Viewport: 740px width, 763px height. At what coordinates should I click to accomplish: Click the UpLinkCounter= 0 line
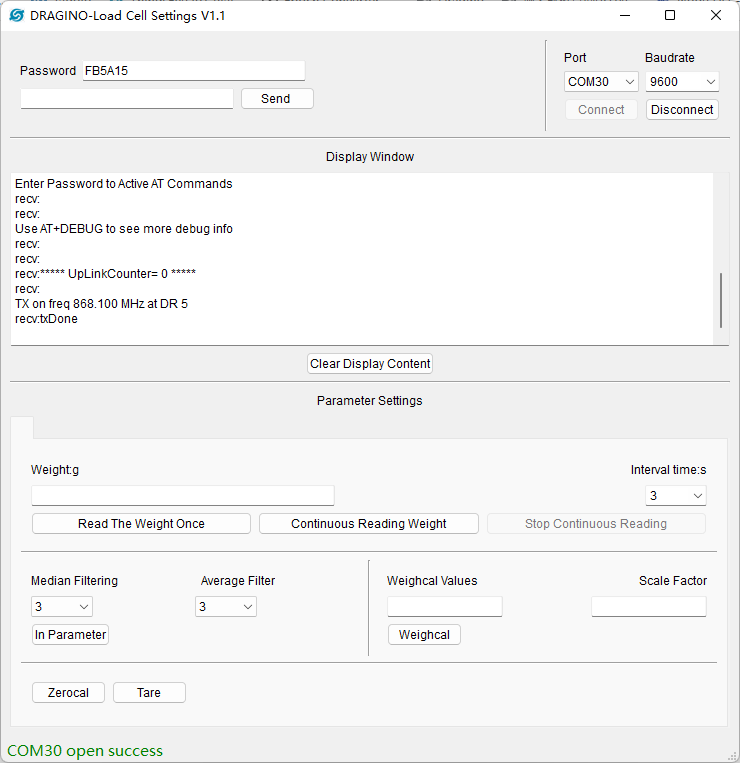click(x=105, y=274)
